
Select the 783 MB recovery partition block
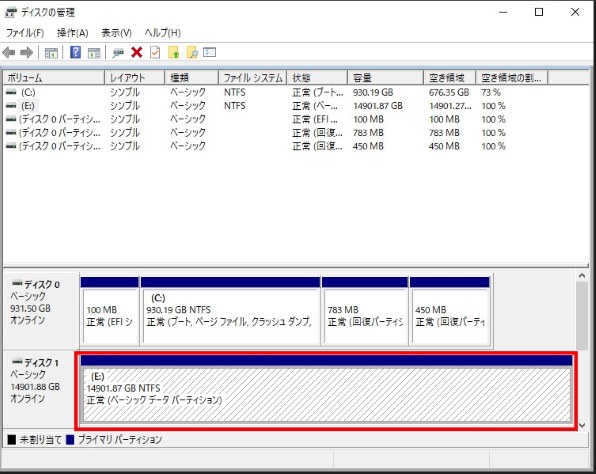(365, 311)
